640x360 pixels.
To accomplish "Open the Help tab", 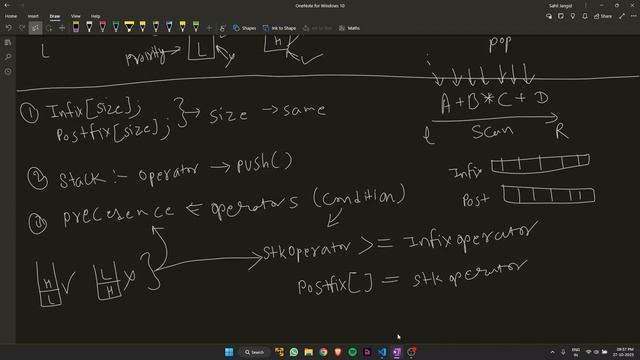I will coord(96,16).
